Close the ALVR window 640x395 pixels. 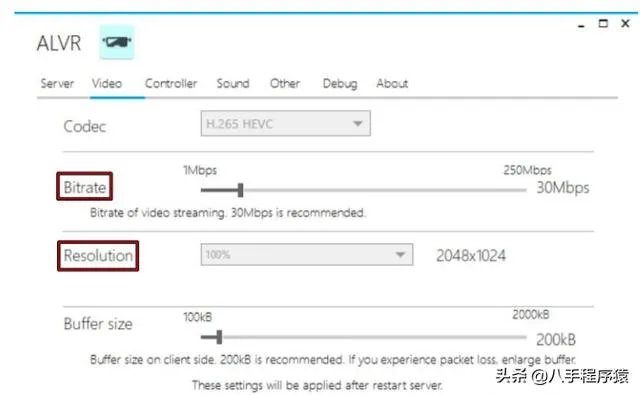click(625, 24)
